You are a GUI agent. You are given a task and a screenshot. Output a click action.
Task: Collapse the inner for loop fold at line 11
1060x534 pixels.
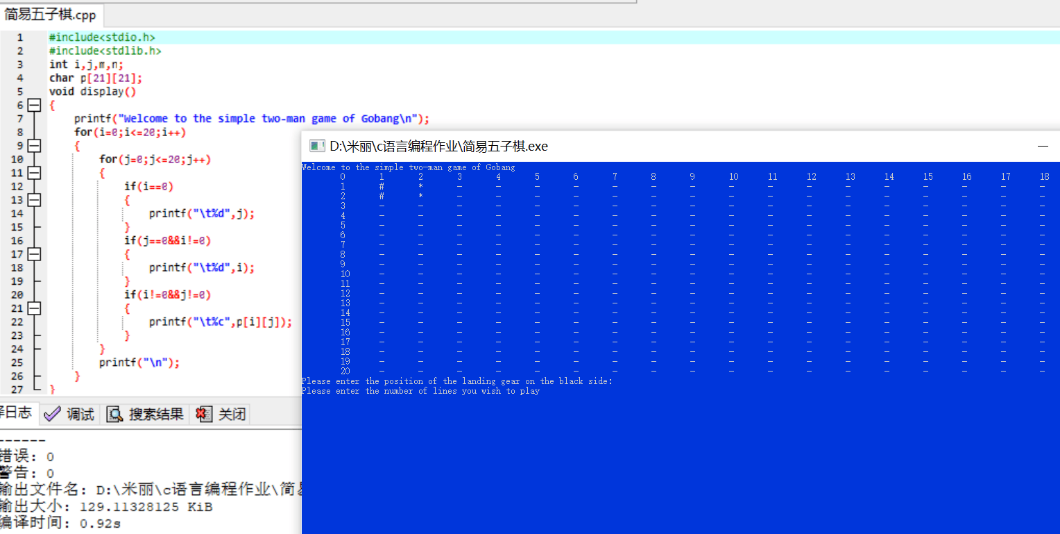(x=34, y=173)
